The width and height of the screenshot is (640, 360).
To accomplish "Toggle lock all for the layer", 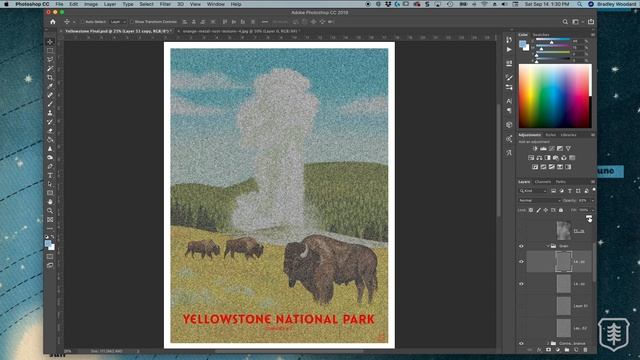I will click(561, 210).
